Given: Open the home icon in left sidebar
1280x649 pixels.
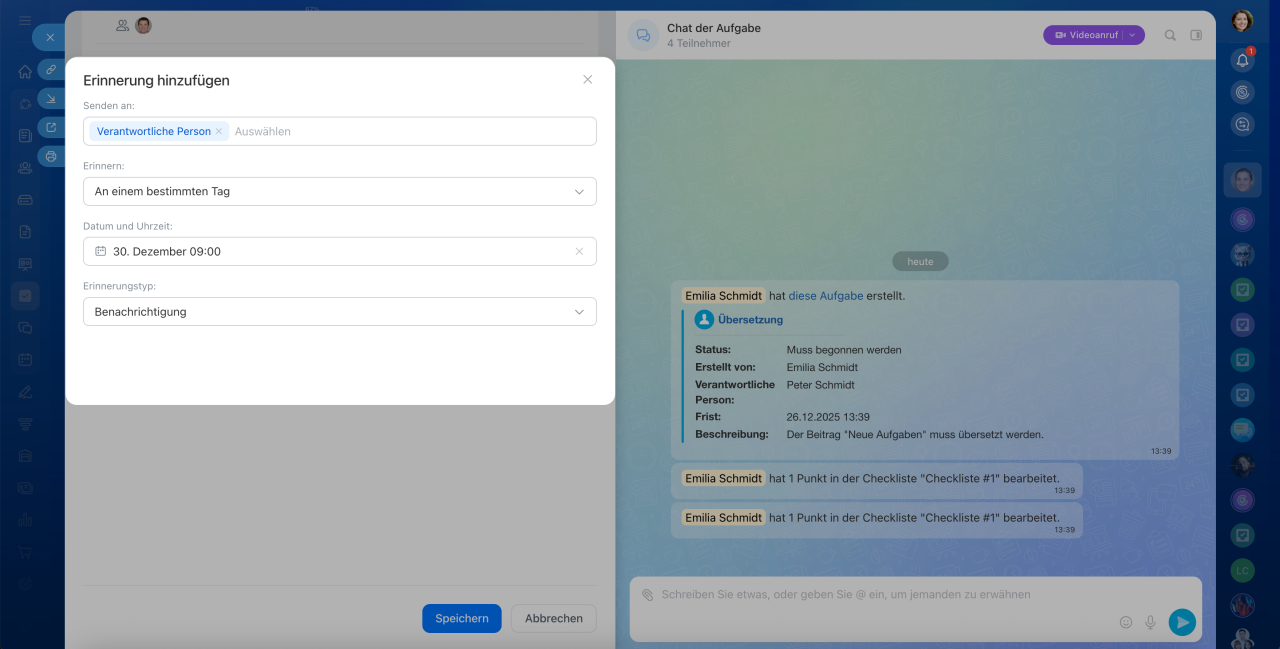Looking at the screenshot, I should coord(25,72).
